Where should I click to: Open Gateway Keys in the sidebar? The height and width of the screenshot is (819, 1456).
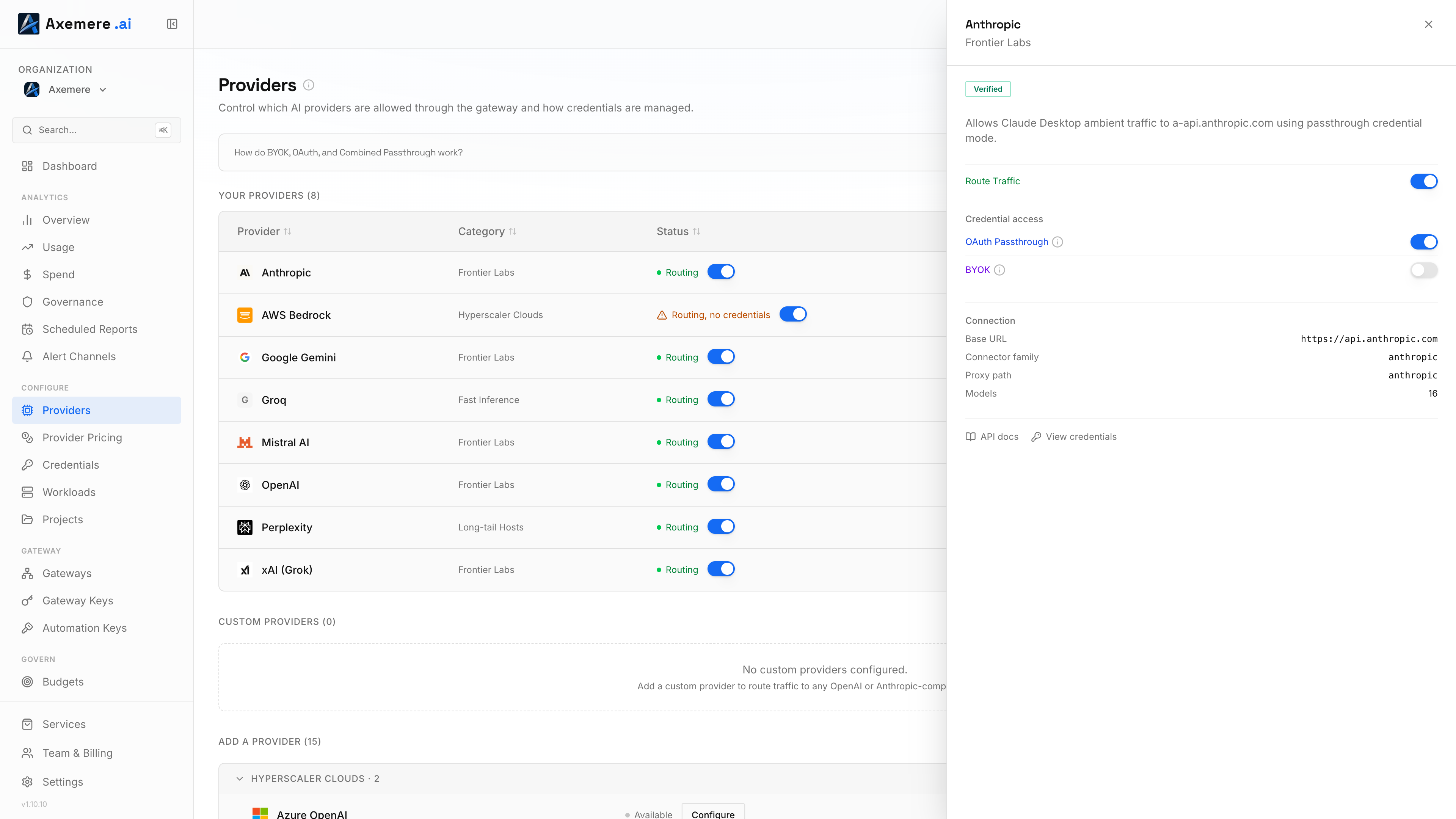pos(97,601)
